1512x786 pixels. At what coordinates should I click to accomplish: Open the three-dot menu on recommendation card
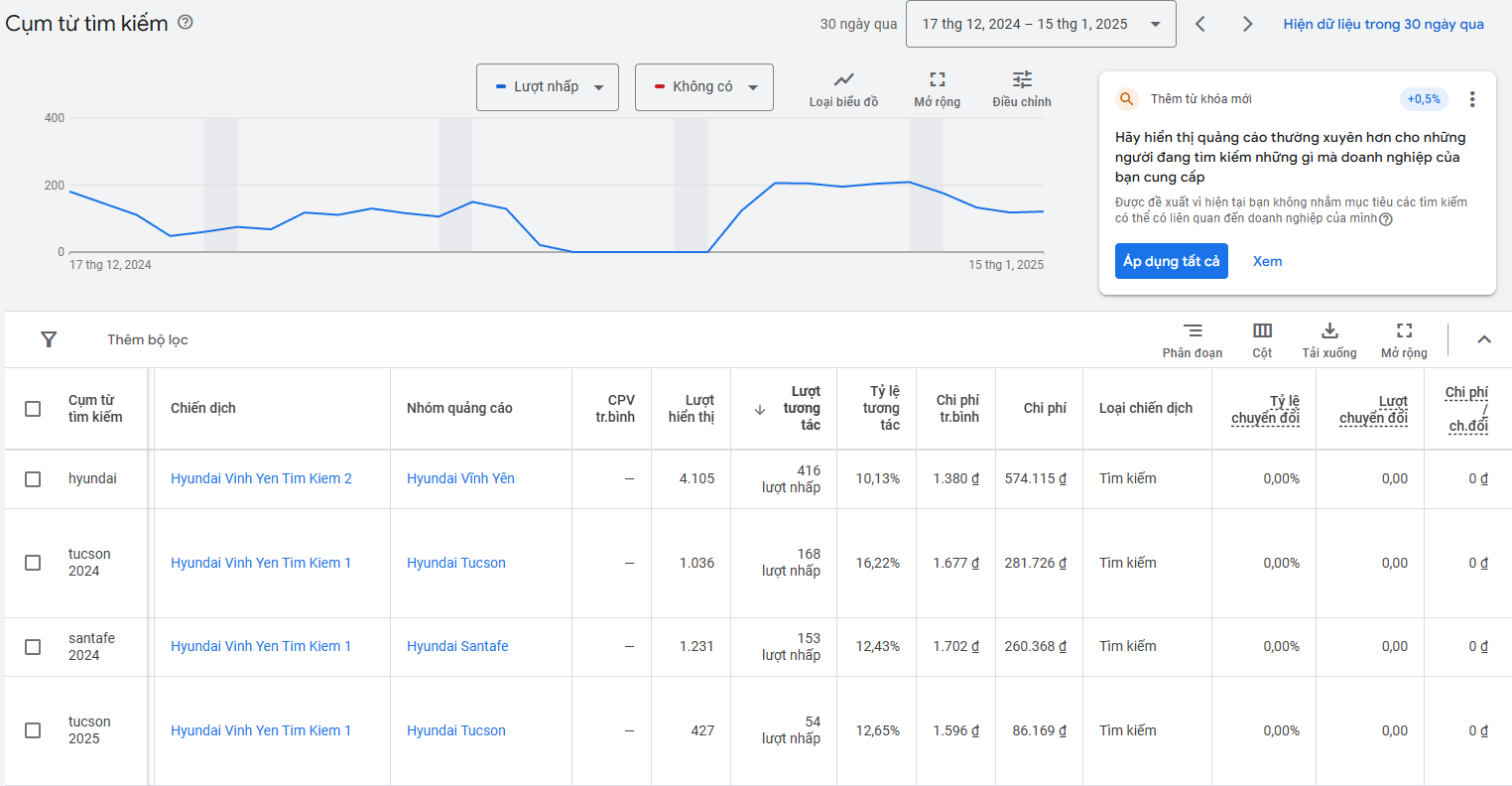[1472, 99]
